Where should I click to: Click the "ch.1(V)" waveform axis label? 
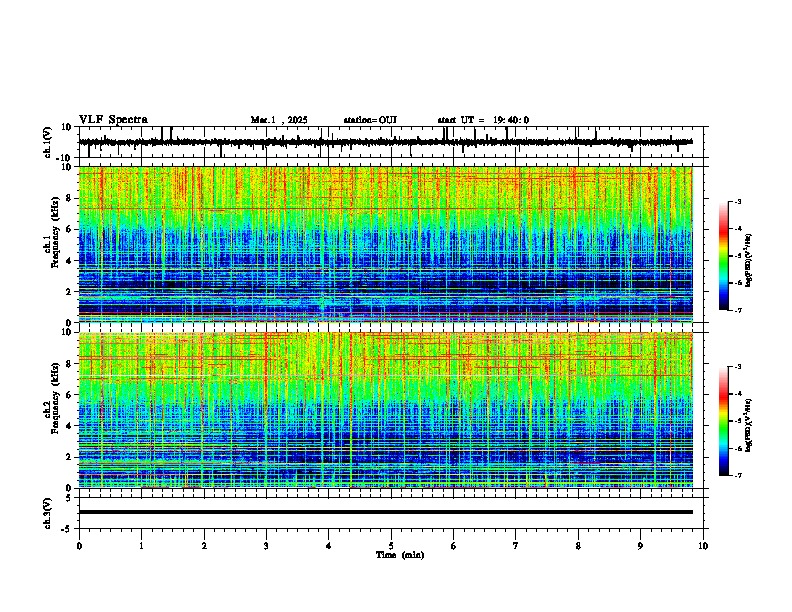tap(48, 142)
